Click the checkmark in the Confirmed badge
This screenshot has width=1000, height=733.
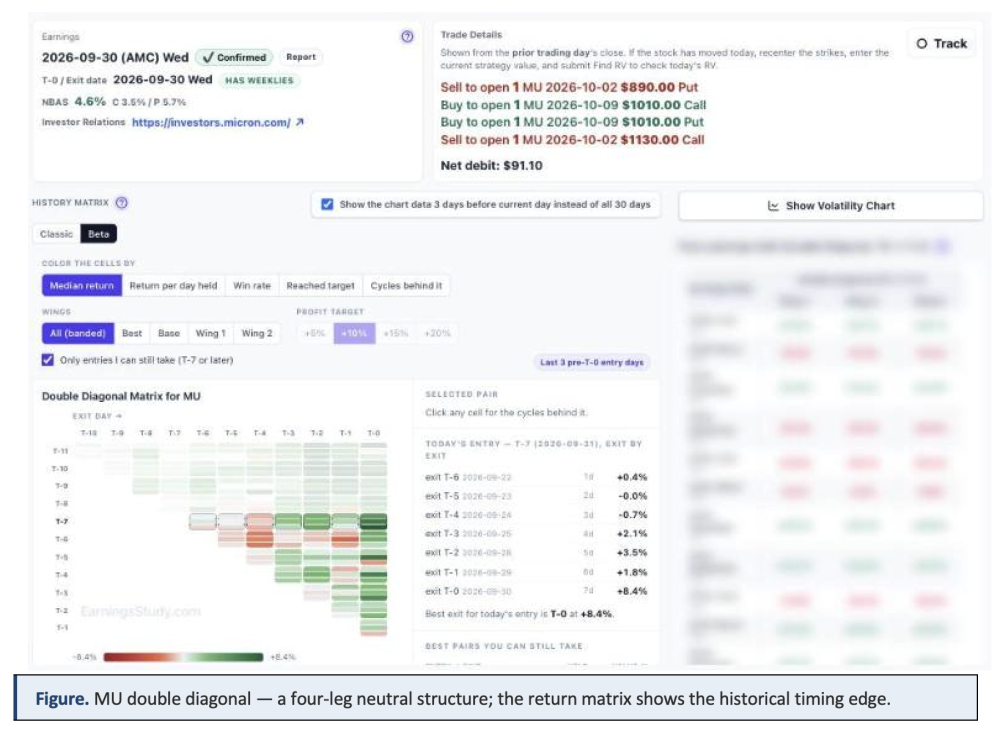[208, 57]
